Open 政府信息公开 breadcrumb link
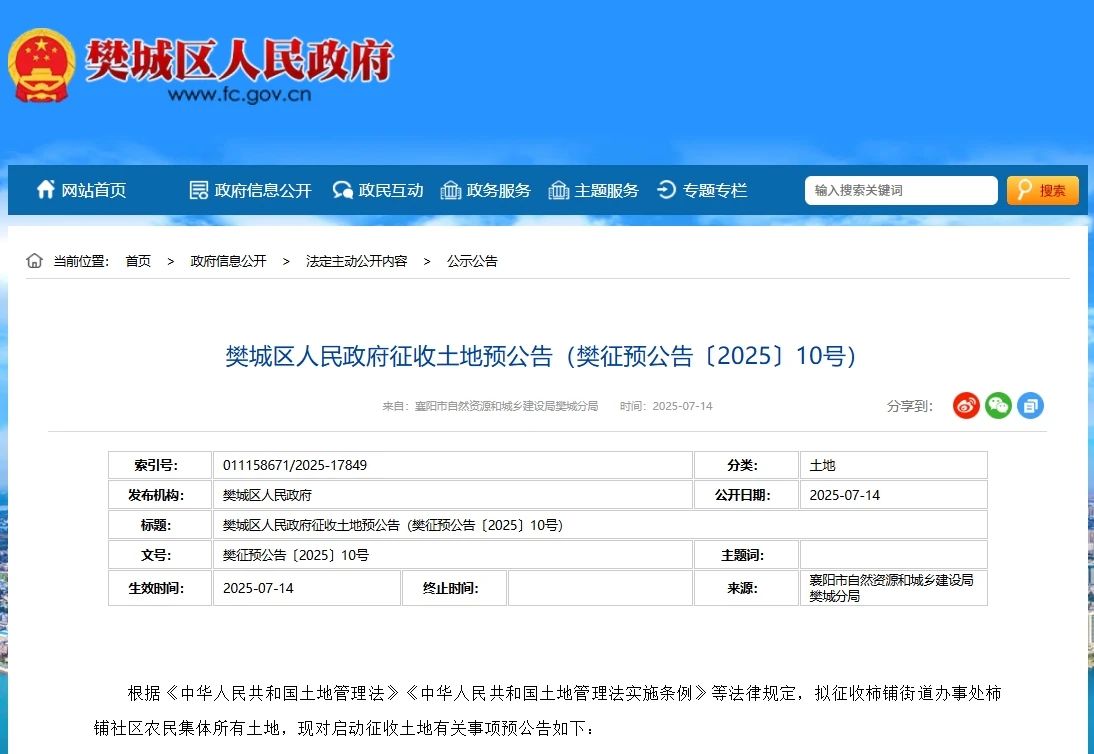The height and width of the screenshot is (754, 1094). [229, 261]
